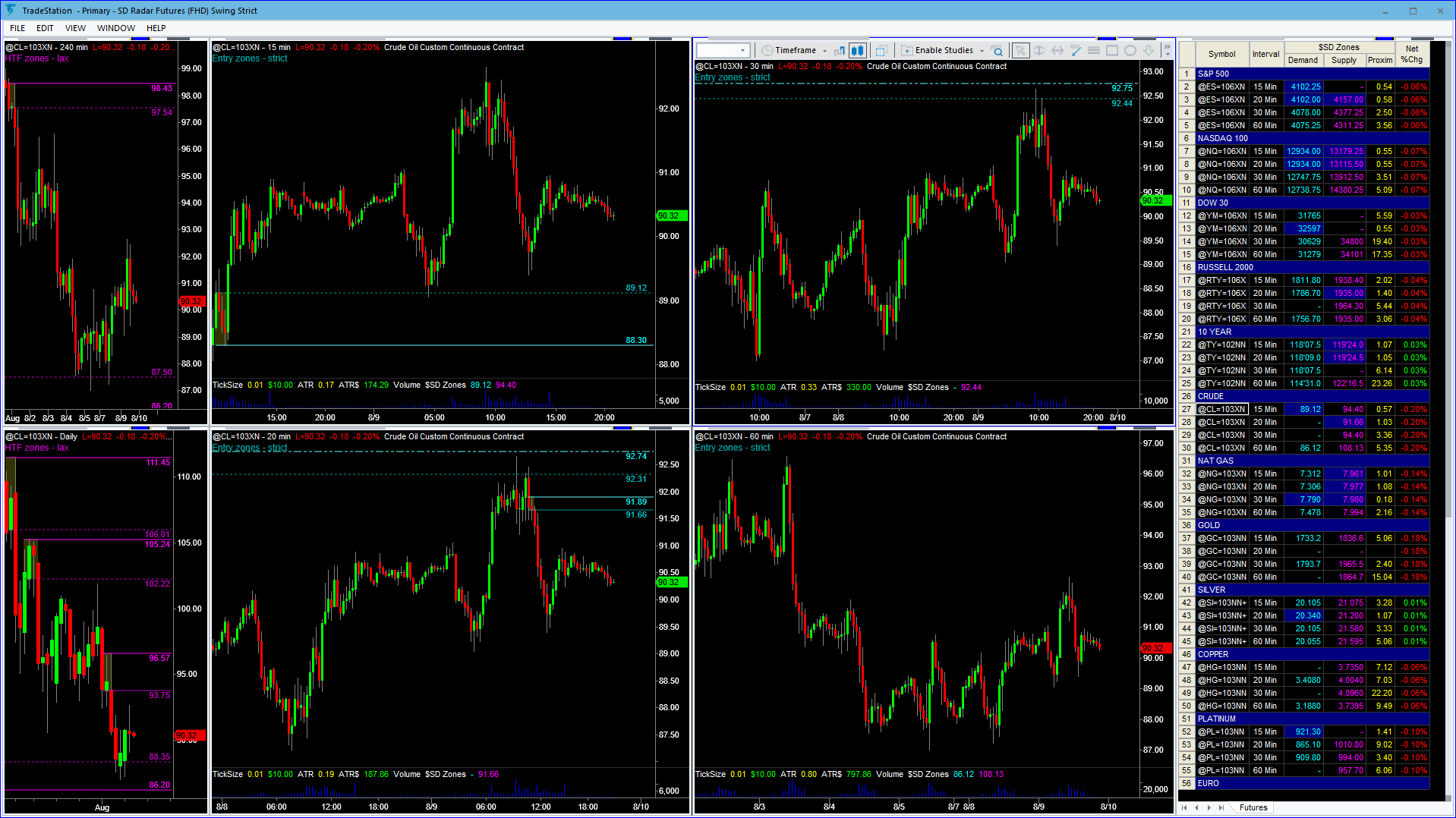Expand the chart toolbar overflow chevron
This screenshot has height=818, width=1456.
[x=1168, y=50]
